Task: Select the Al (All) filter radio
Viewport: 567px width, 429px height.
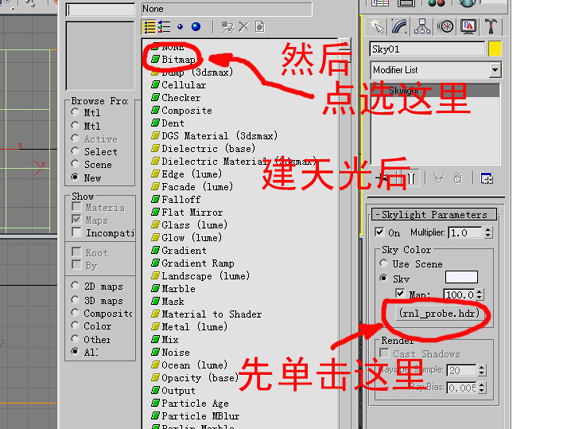Action: pos(75,351)
